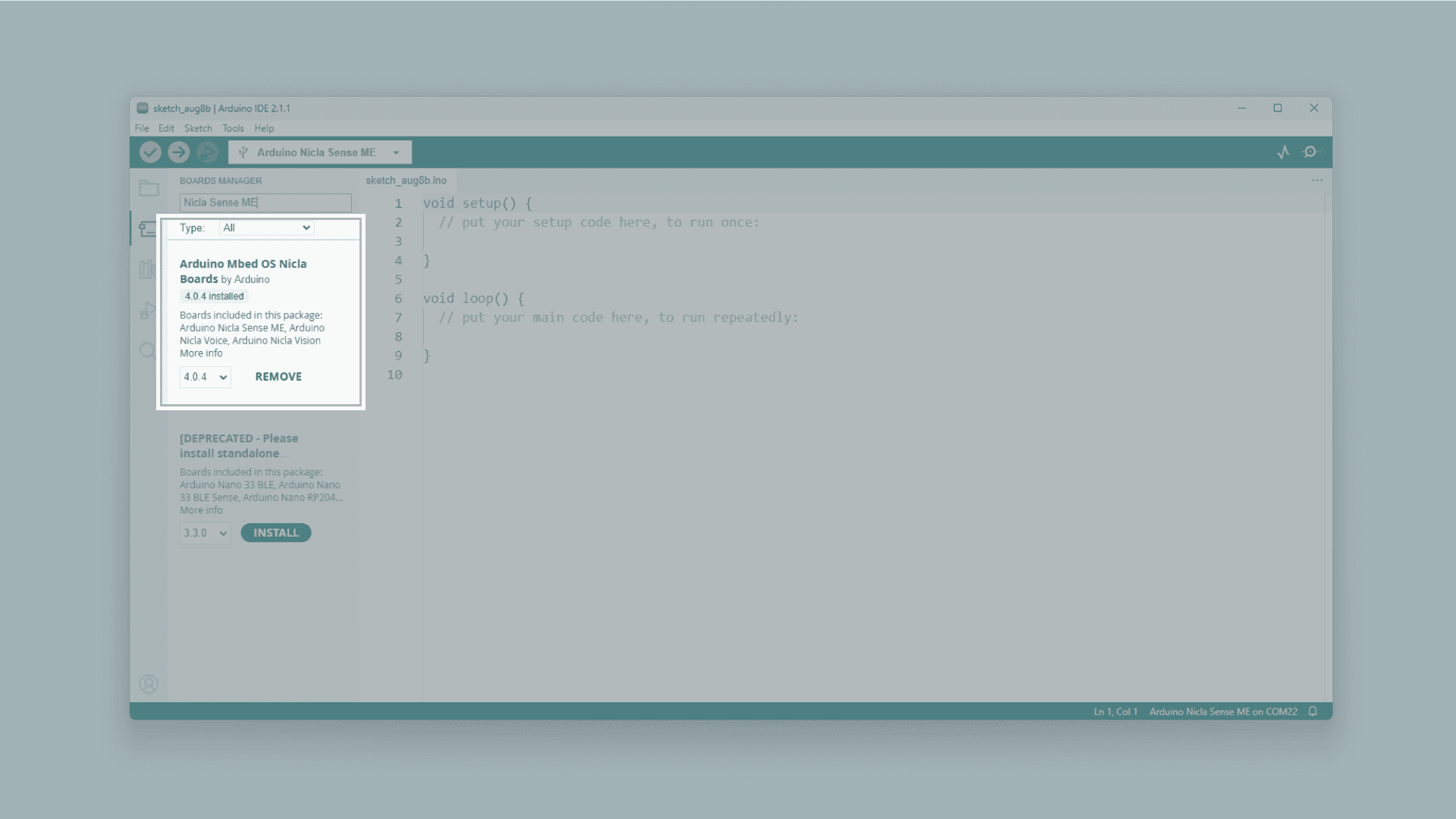Open the Type filter dropdown
Screen dimensions: 1456x819
[x=266, y=227]
